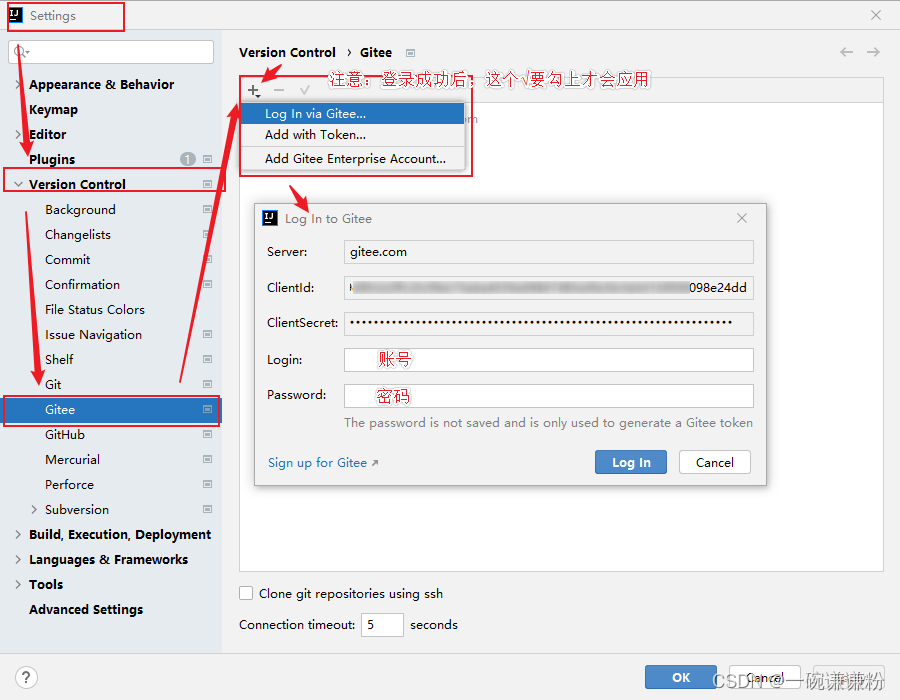Click the help question mark button

tap(26, 678)
